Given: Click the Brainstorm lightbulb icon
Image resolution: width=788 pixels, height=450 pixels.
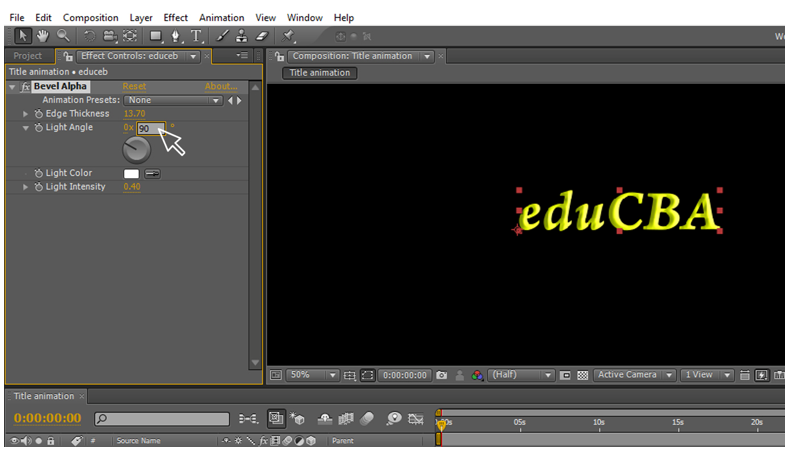Looking at the screenshot, I should tap(394, 418).
